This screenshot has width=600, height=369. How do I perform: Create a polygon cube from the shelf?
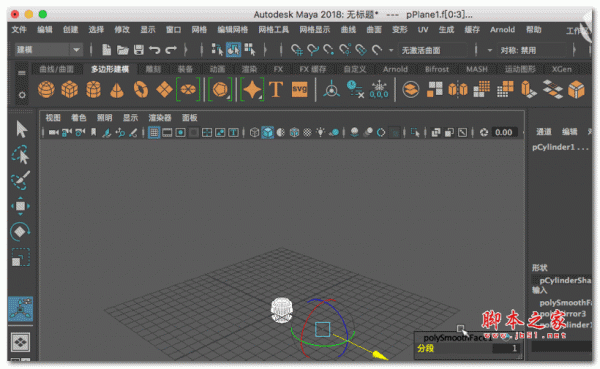pyautogui.click(x=70, y=90)
